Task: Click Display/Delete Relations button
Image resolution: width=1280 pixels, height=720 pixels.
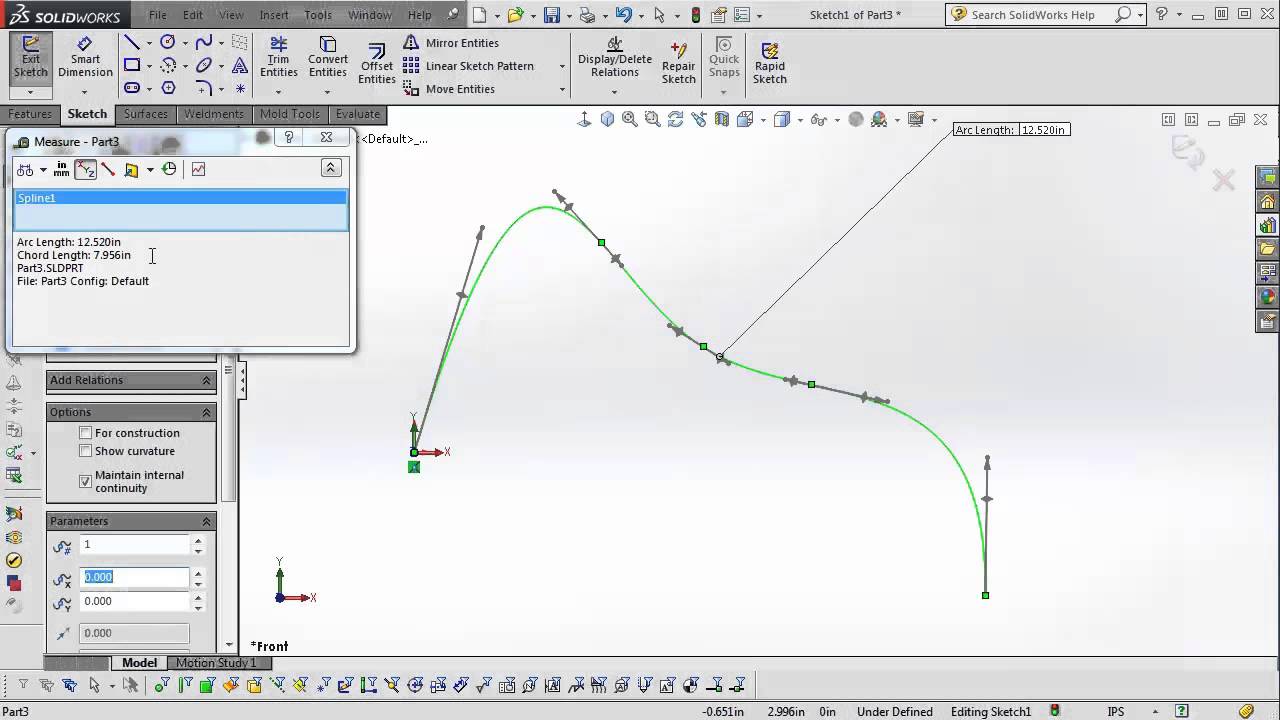Action: click(614, 58)
